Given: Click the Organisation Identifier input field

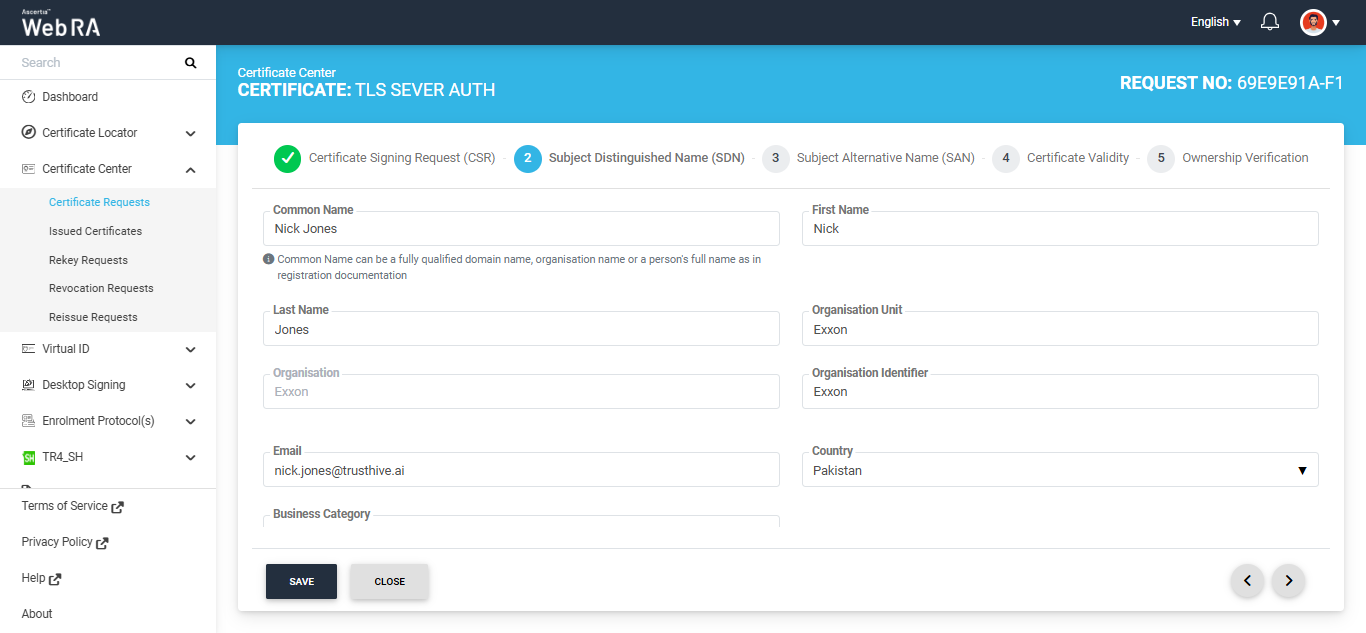Looking at the screenshot, I should coord(1060,391).
